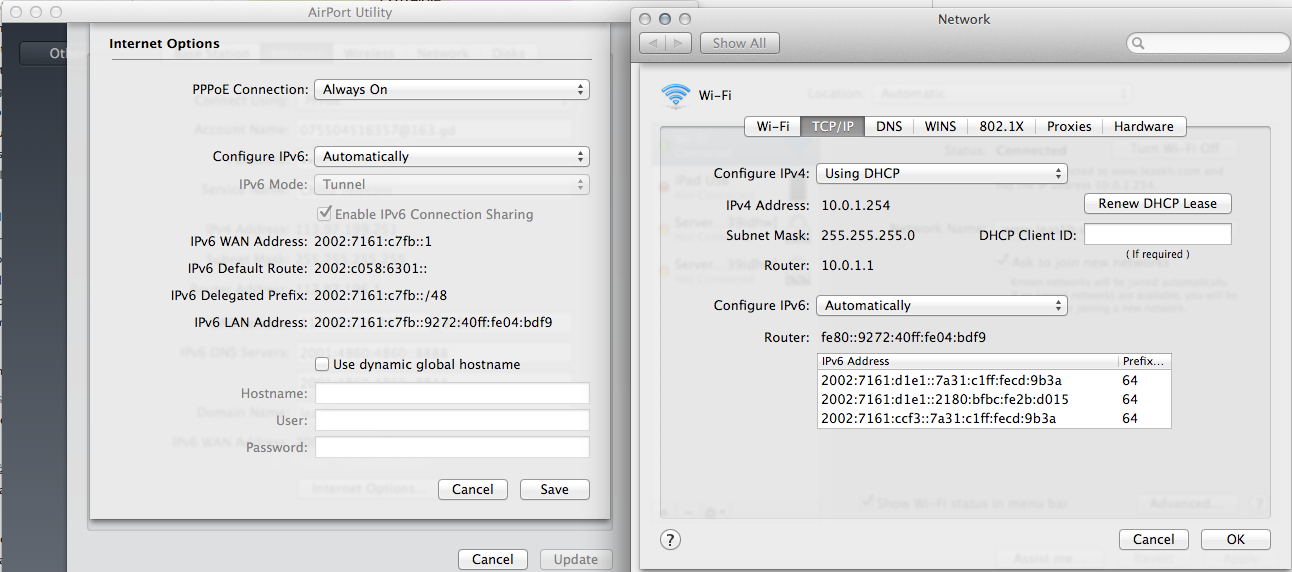Click Renew DHCP Lease button
This screenshot has height=572, width=1292.
click(x=1158, y=203)
